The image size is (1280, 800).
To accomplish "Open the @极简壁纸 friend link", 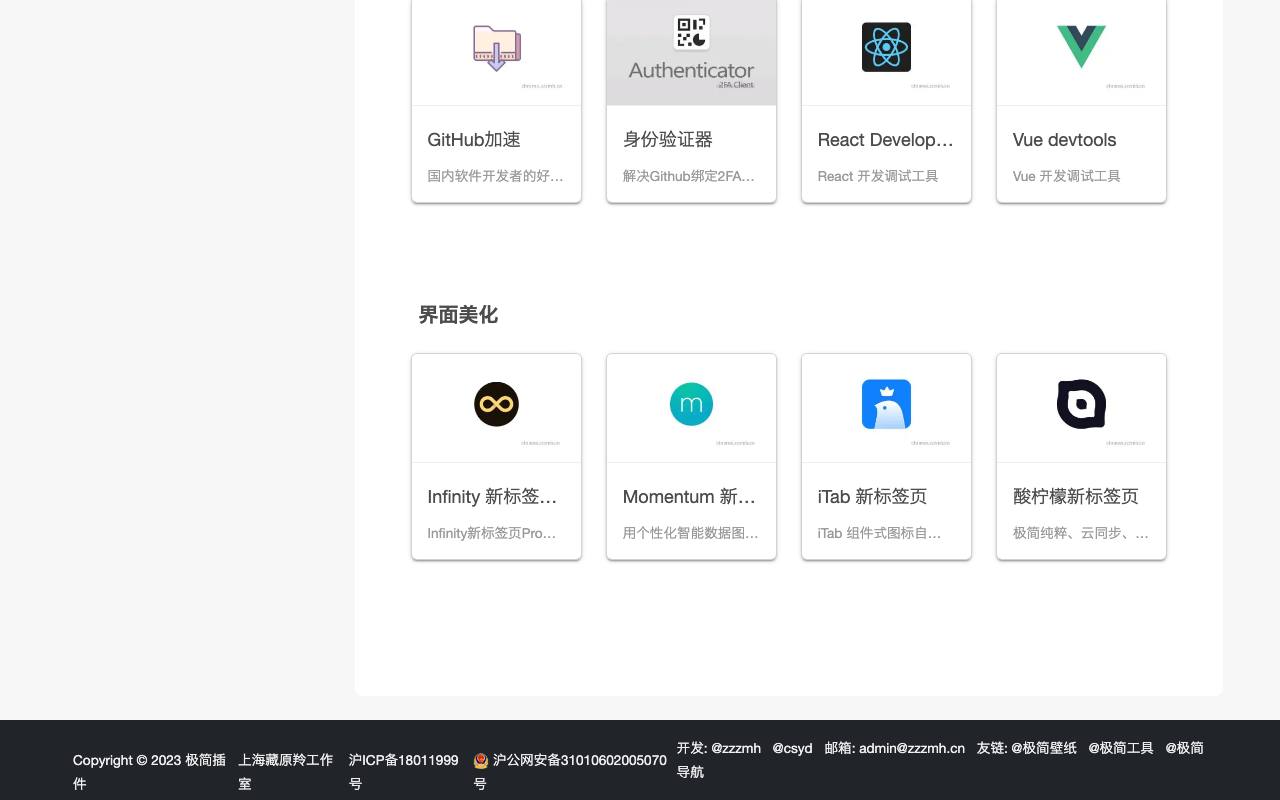I will (x=1044, y=748).
